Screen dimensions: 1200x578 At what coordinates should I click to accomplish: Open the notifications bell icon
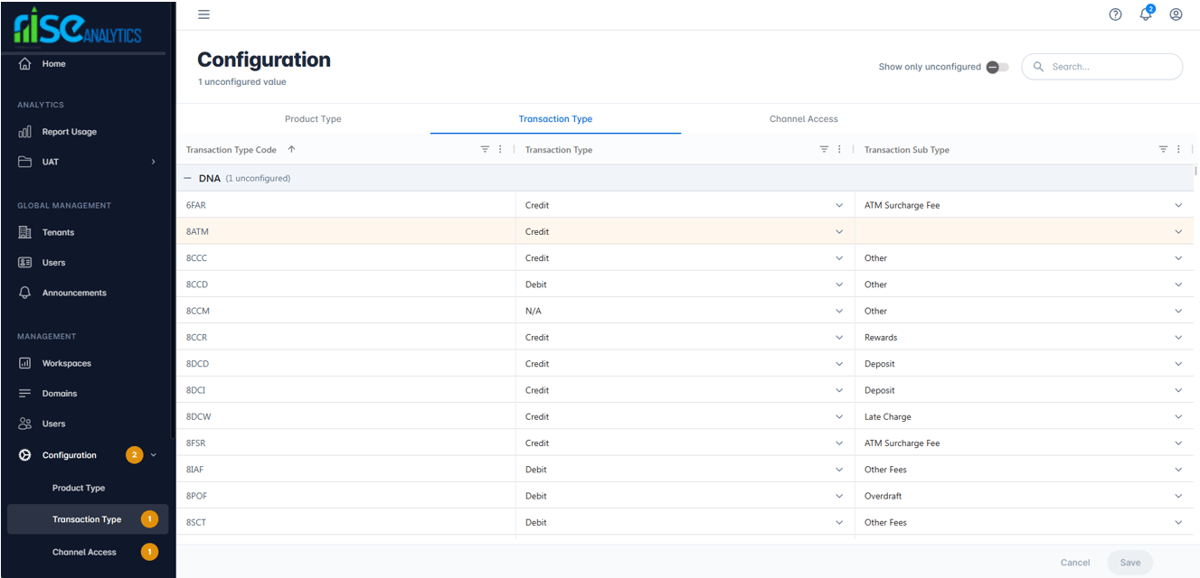coord(1146,14)
